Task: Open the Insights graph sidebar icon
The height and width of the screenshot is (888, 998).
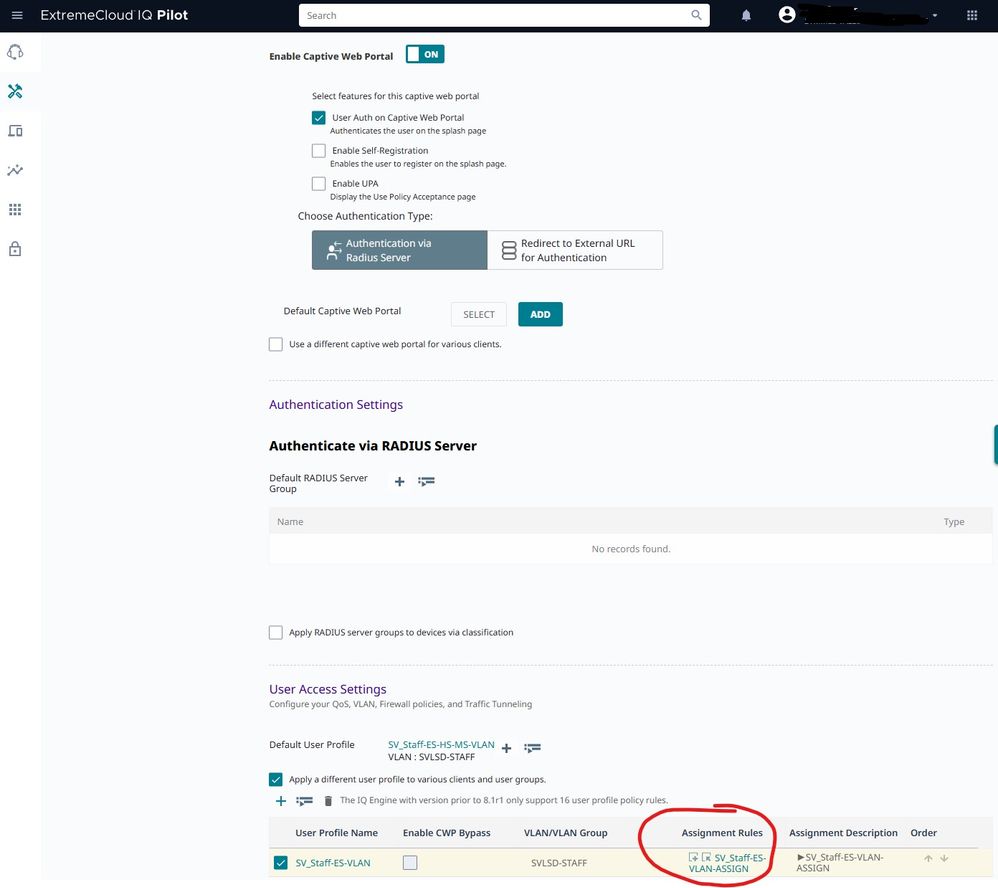Action: (x=15, y=170)
